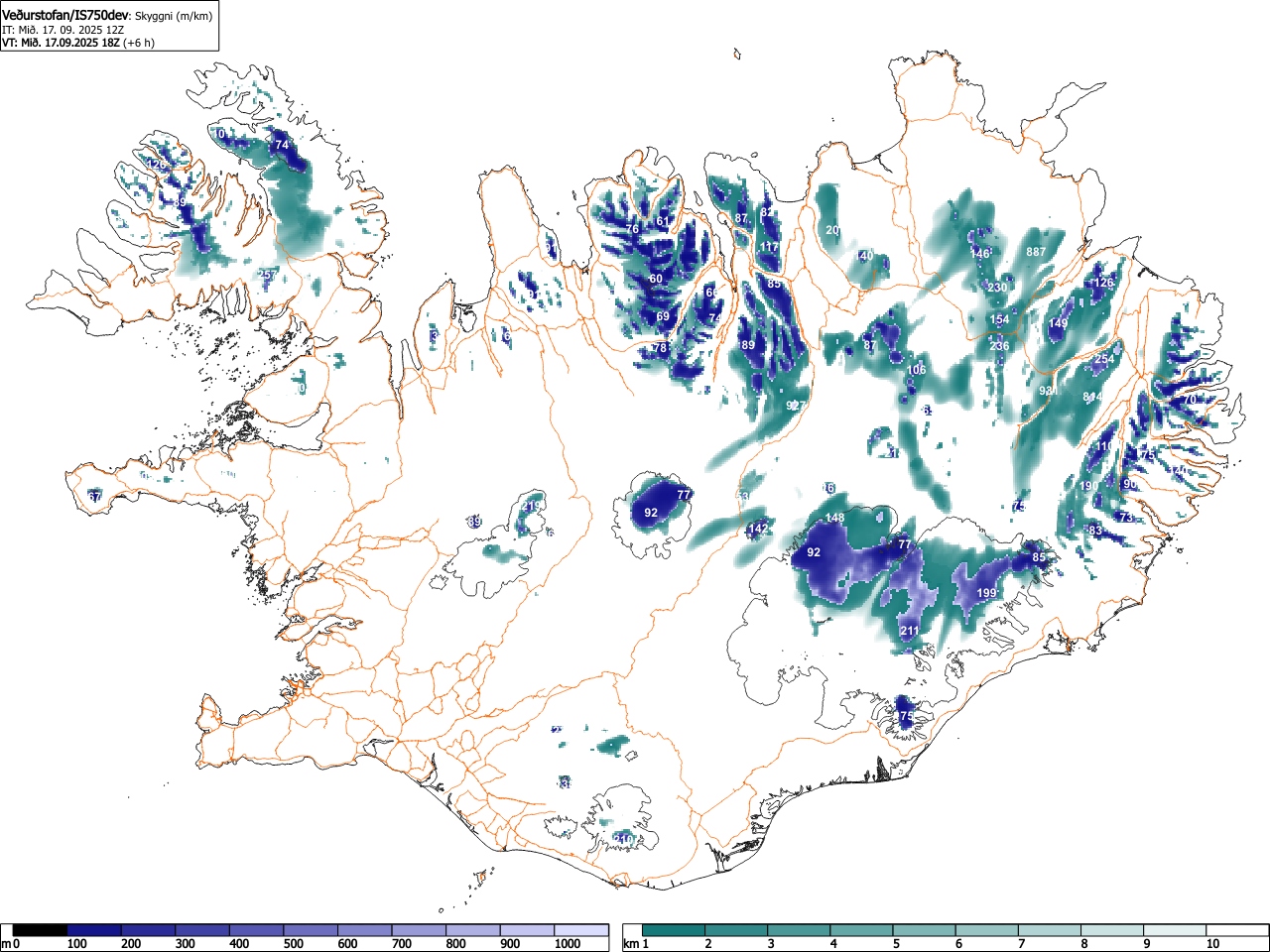Select the 90 value label
This screenshot has width=1270, height=952.
click(x=1129, y=484)
